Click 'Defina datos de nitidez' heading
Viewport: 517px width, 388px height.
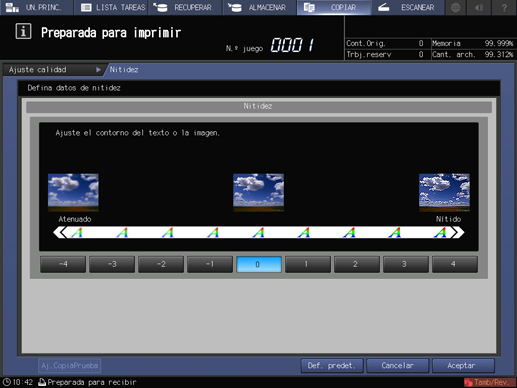74,88
